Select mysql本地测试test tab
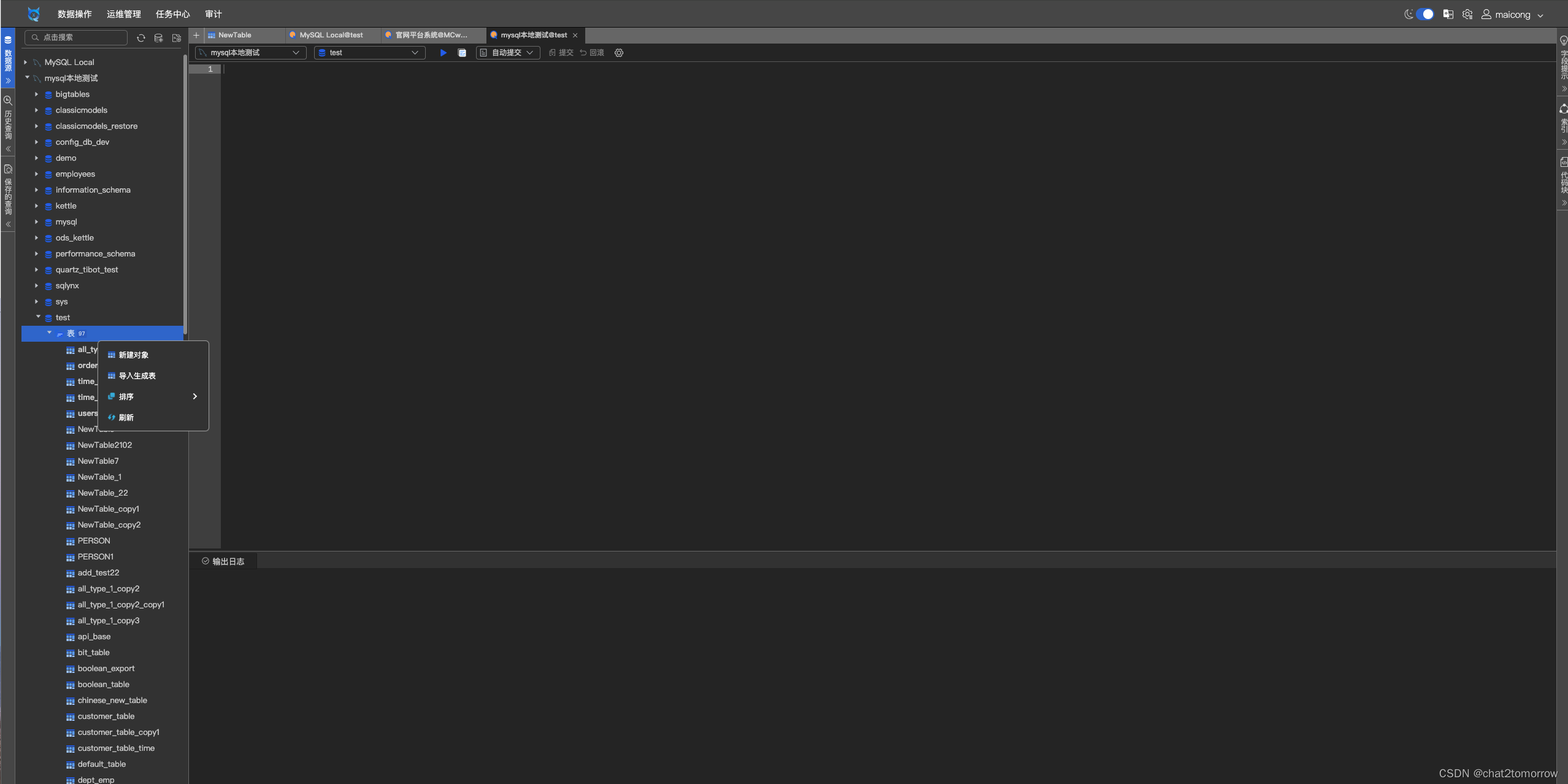This screenshot has height=784, width=1568. (x=531, y=34)
